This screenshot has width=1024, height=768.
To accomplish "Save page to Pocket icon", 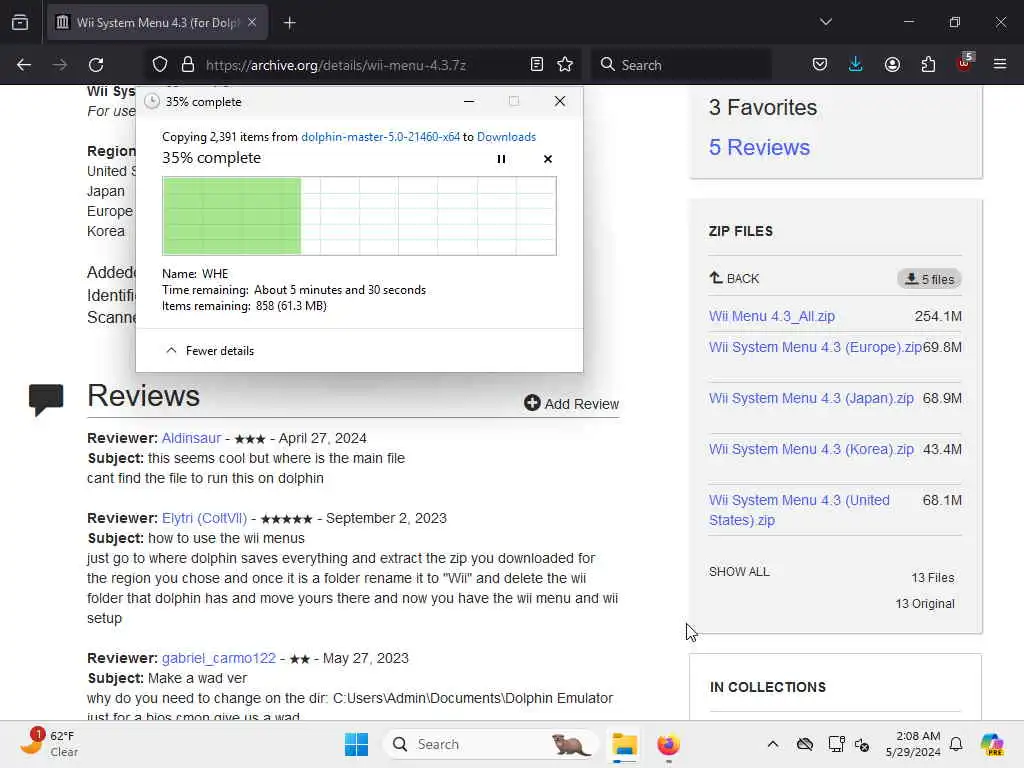I will point(820,65).
